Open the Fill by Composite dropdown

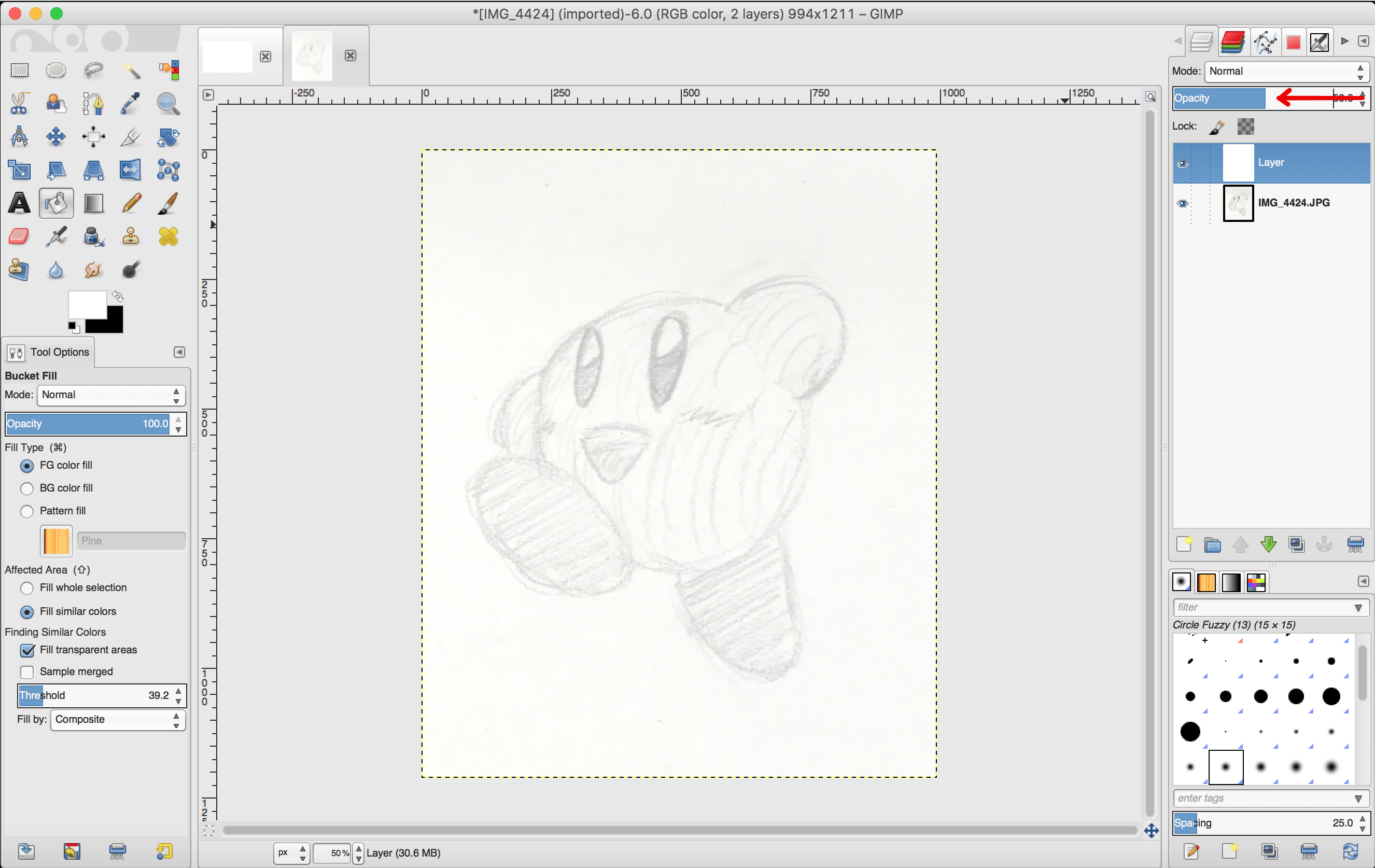coord(118,720)
